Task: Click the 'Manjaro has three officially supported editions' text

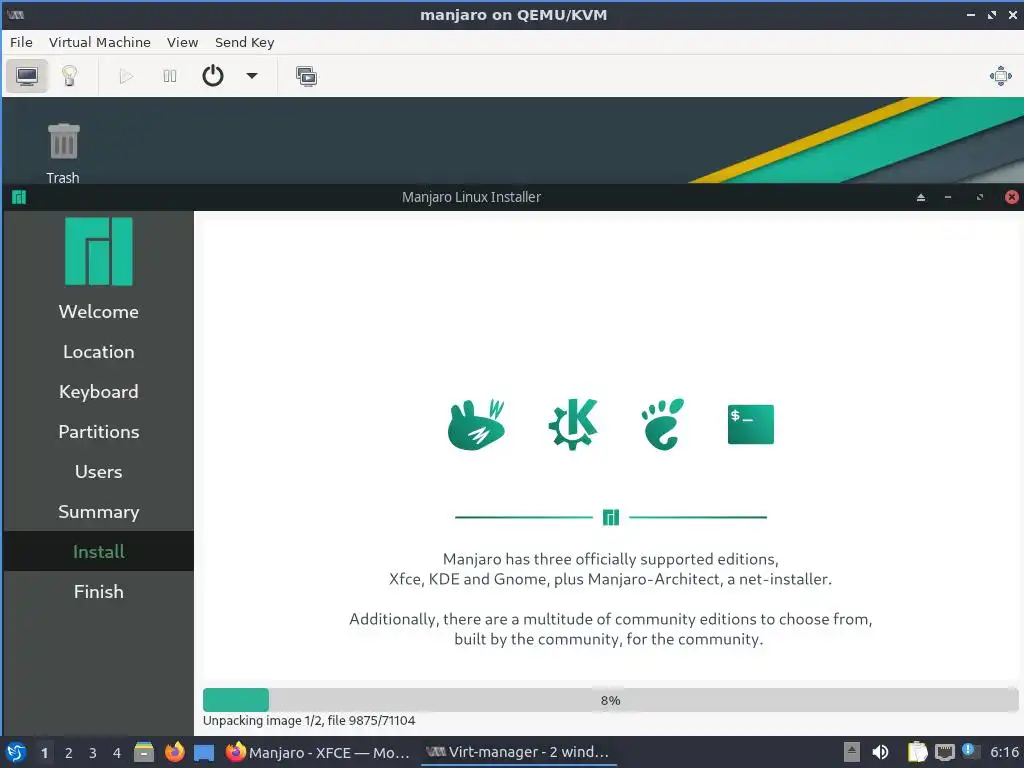Action: click(610, 559)
